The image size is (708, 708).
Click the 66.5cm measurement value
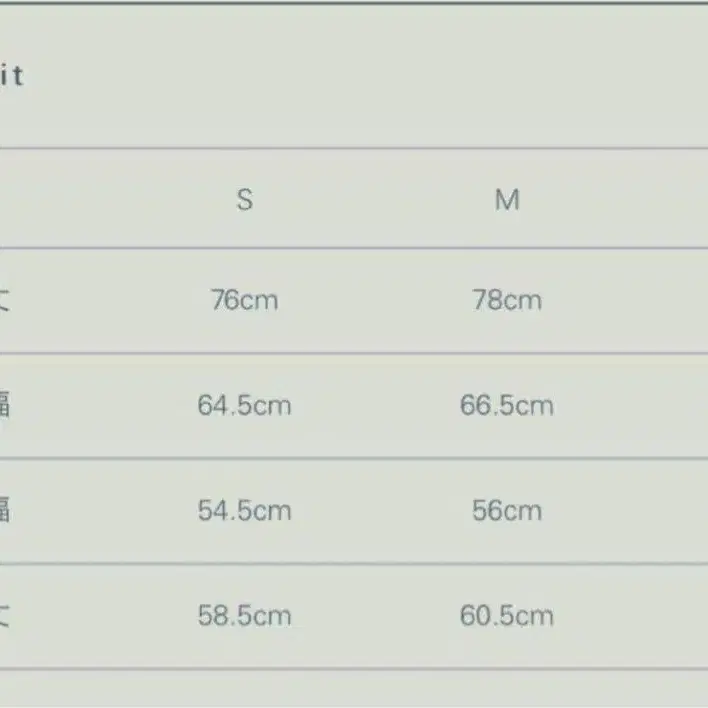[x=507, y=405]
